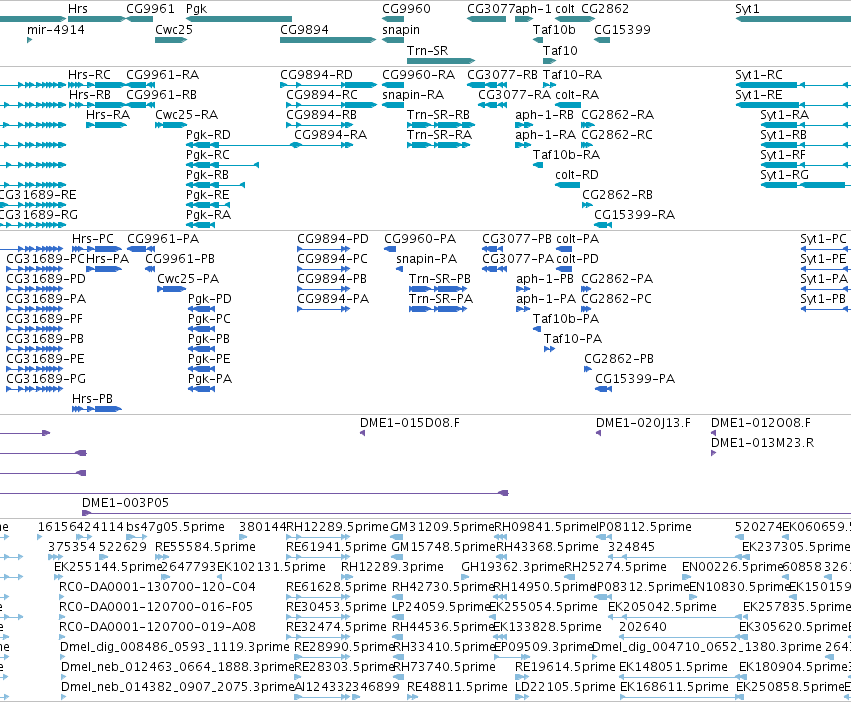Click EST RE48811.5prime
This screenshot has height=702, width=851.
457,687
